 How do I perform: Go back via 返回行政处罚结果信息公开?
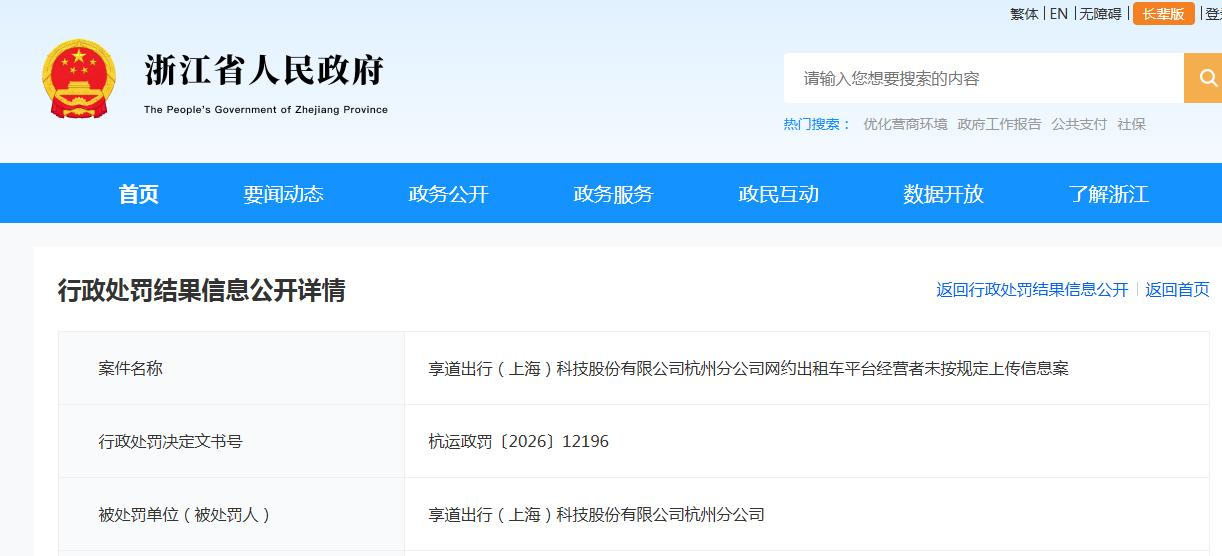1032,290
